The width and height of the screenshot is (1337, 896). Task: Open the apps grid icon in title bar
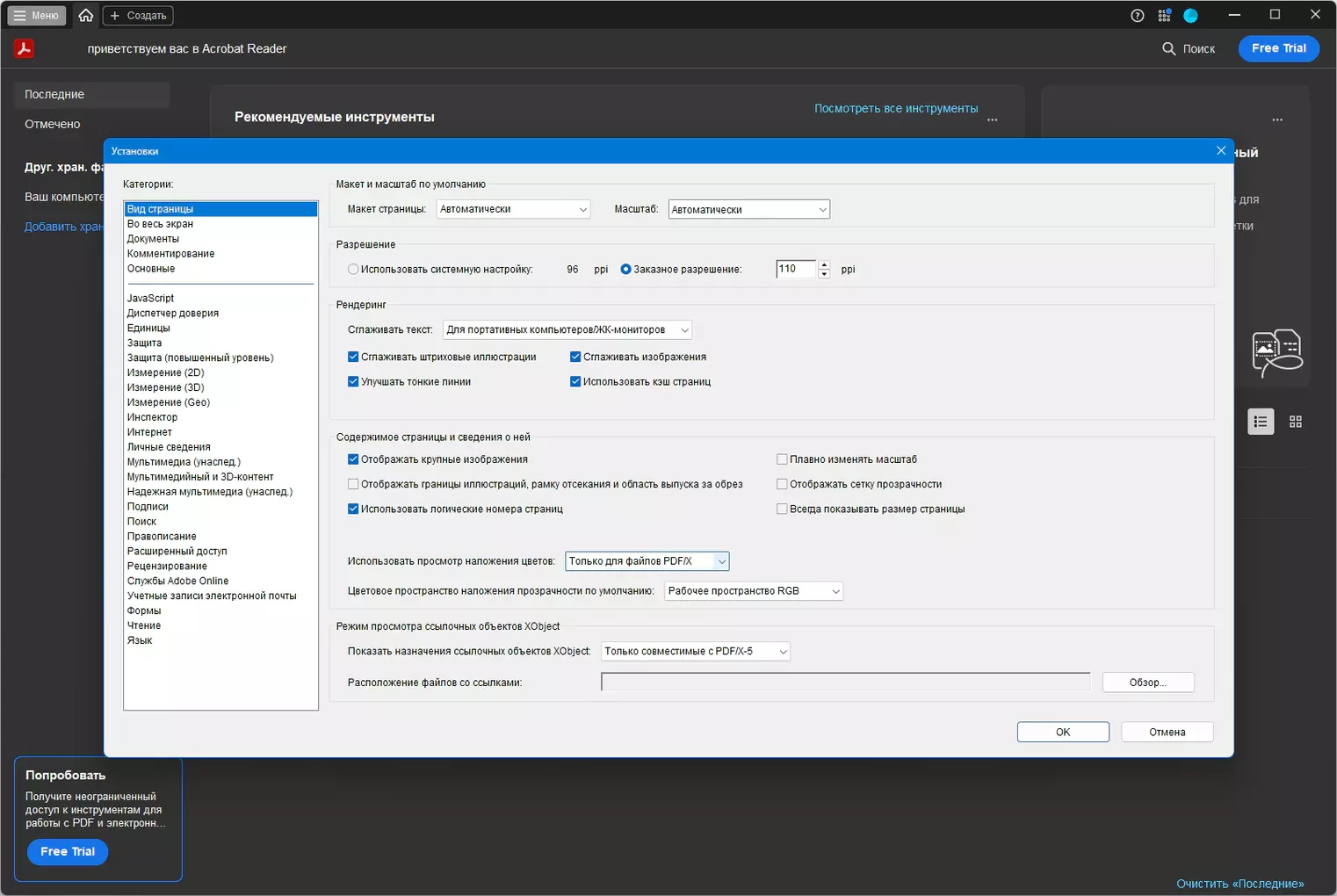click(x=1164, y=15)
